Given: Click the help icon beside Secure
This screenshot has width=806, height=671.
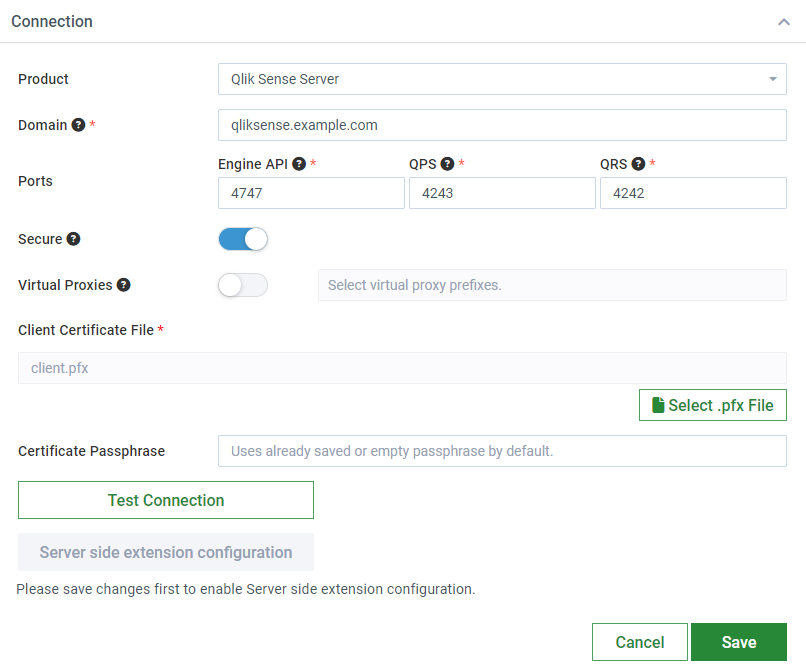Looking at the screenshot, I should coord(74,239).
